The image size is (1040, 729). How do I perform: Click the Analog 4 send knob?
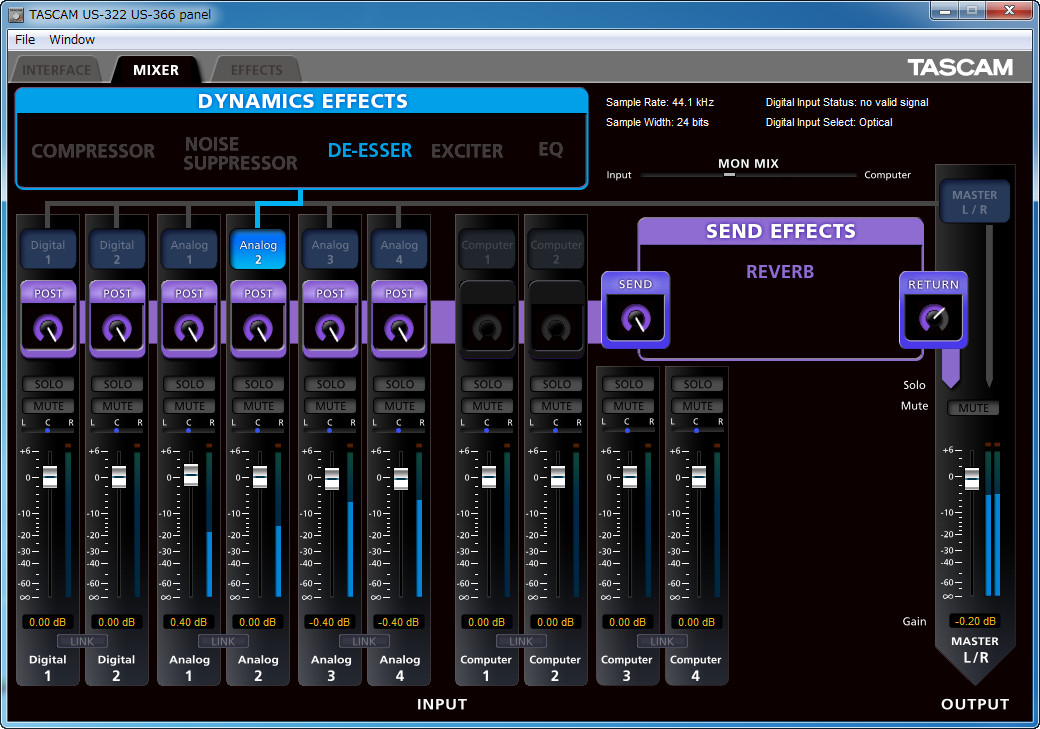coord(399,328)
